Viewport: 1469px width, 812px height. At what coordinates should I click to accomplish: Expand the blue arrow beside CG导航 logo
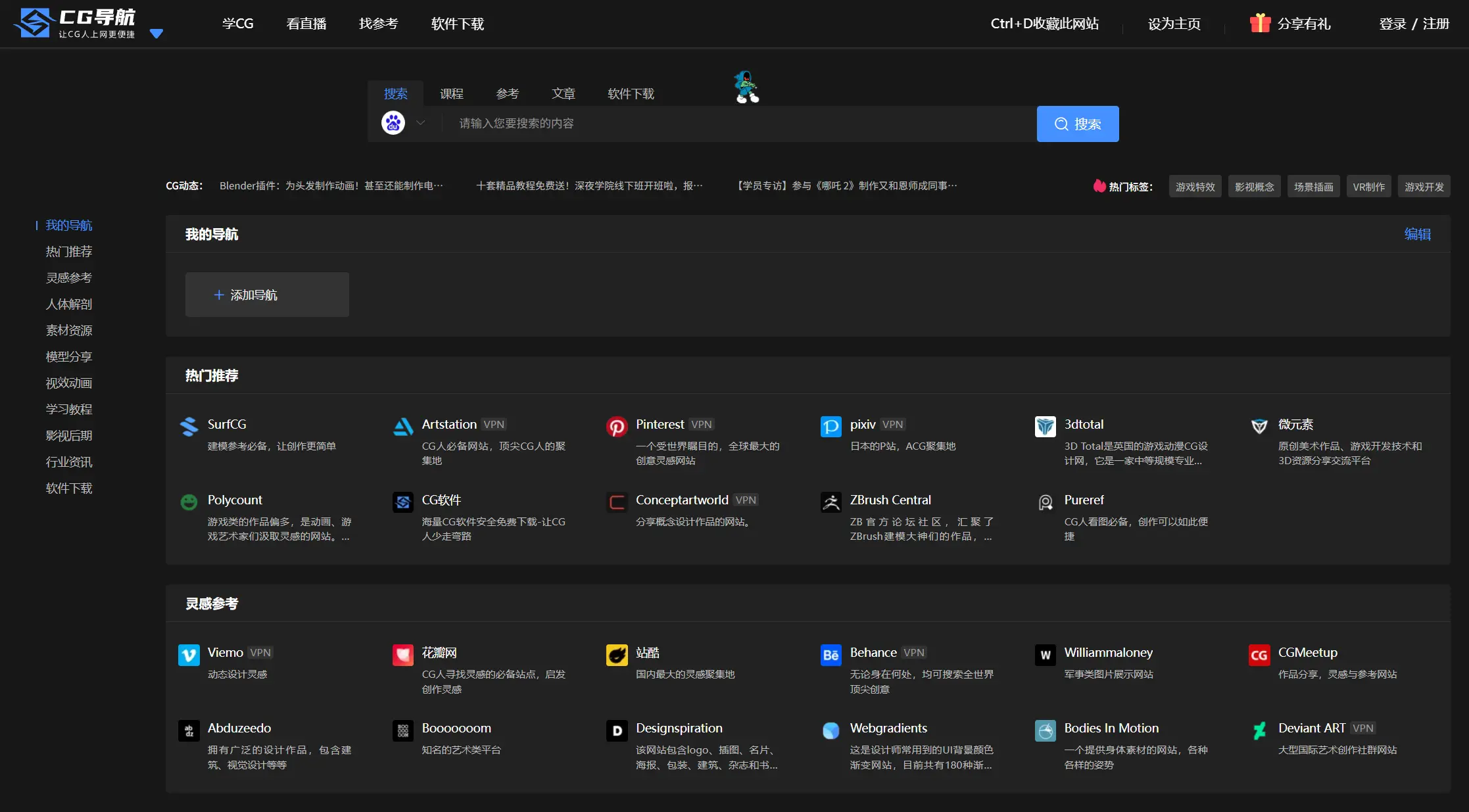pos(156,34)
